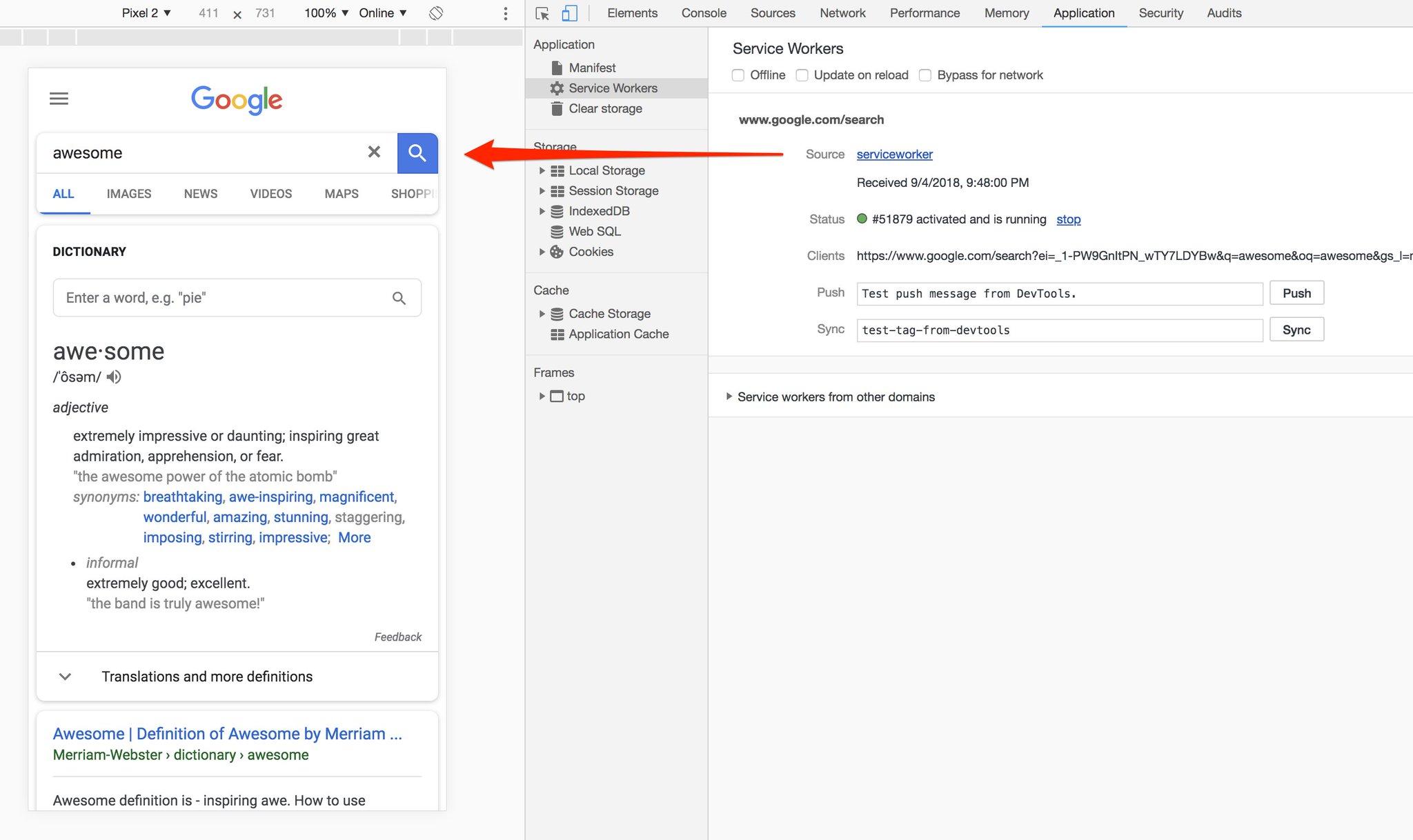This screenshot has width=1413, height=840.
Task: Click the Push button
Action: pyautogui.click(x=1296, y=293)
